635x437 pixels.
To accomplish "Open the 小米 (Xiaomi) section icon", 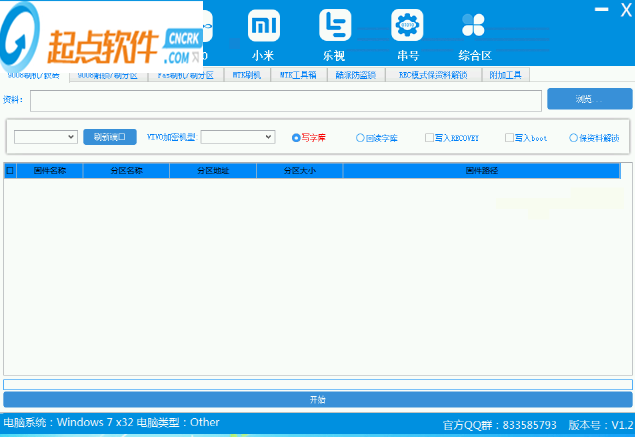I will [264, 26].
